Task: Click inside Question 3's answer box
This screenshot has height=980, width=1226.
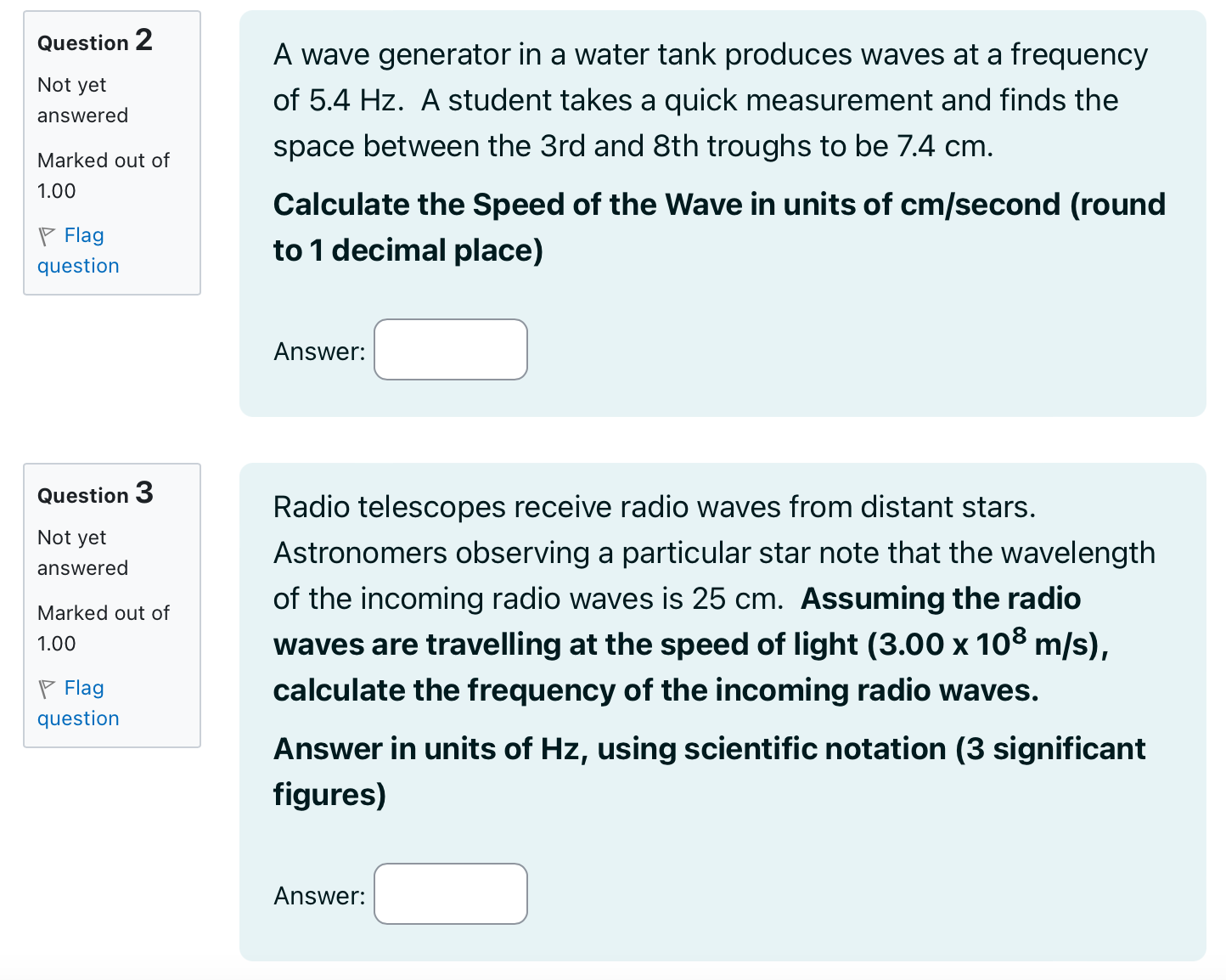Action: (450, 893)
